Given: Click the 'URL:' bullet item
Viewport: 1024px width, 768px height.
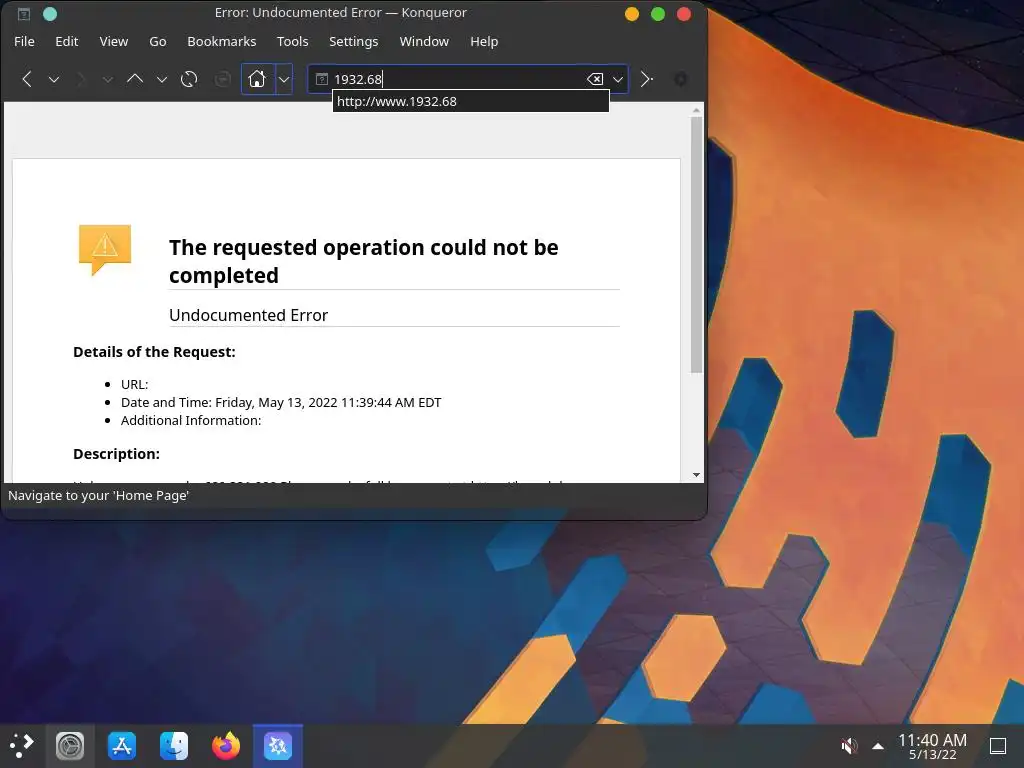Looking at the screenshot, I should point(135,384).
